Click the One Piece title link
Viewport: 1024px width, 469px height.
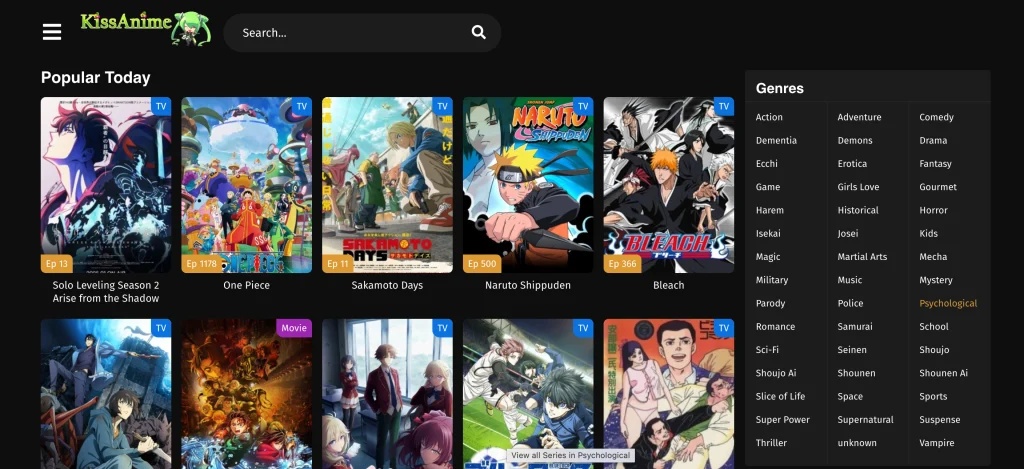[x=246, y=285]
